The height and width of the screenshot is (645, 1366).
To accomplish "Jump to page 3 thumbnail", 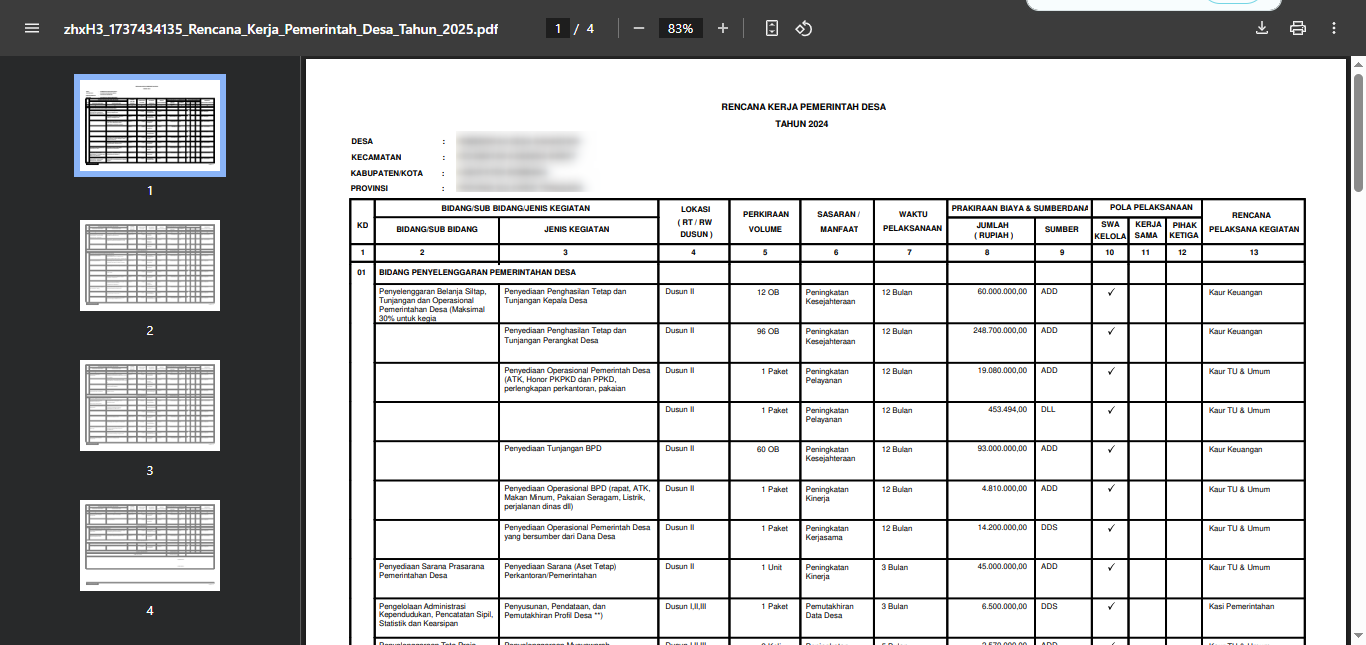I will pyautogui.click(x=150, y=406).
